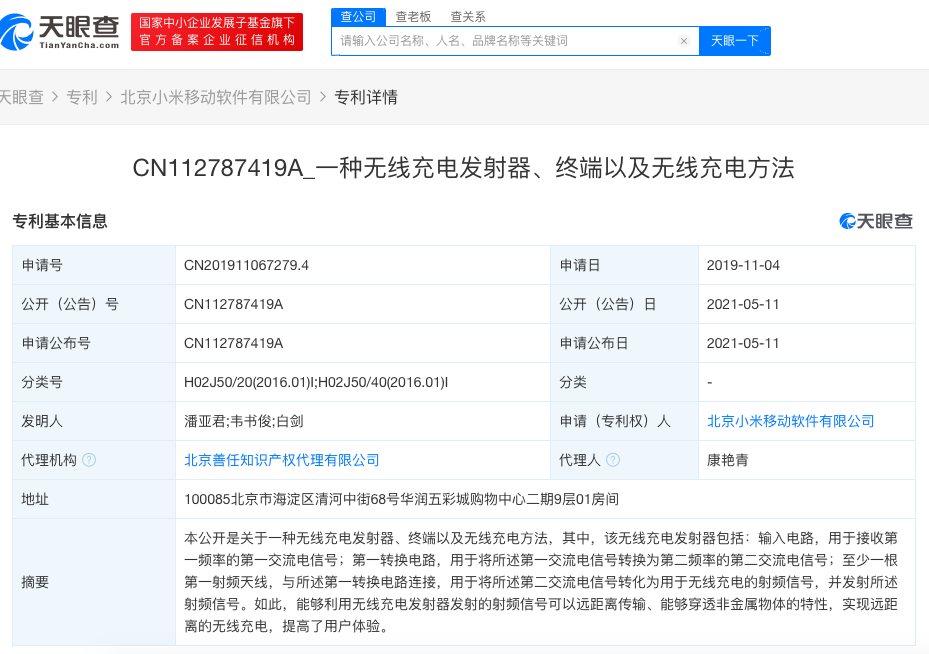Click the 摘要 label cell

pos(94,582)
